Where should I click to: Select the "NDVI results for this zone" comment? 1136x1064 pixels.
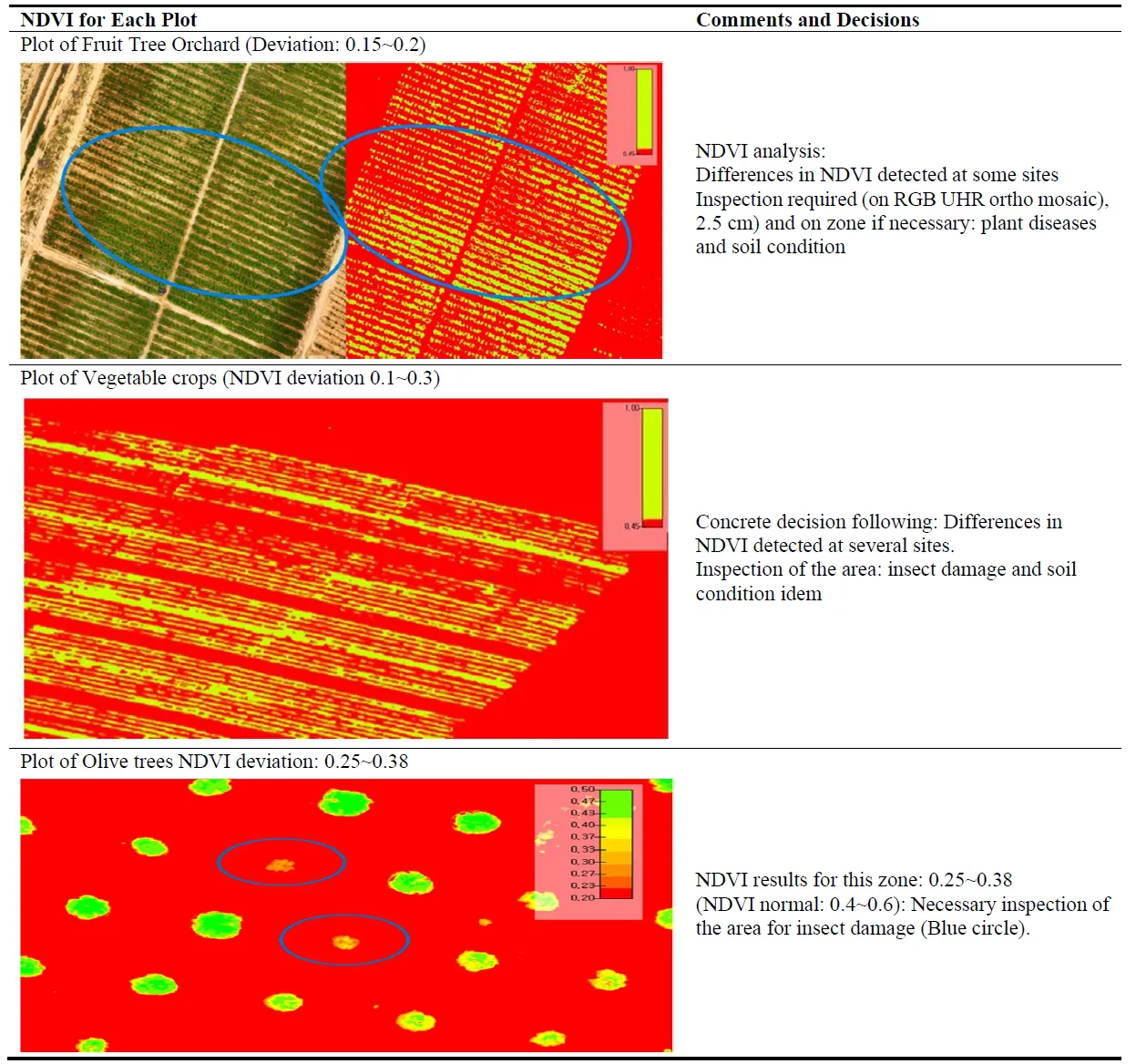tap(854, 880)
